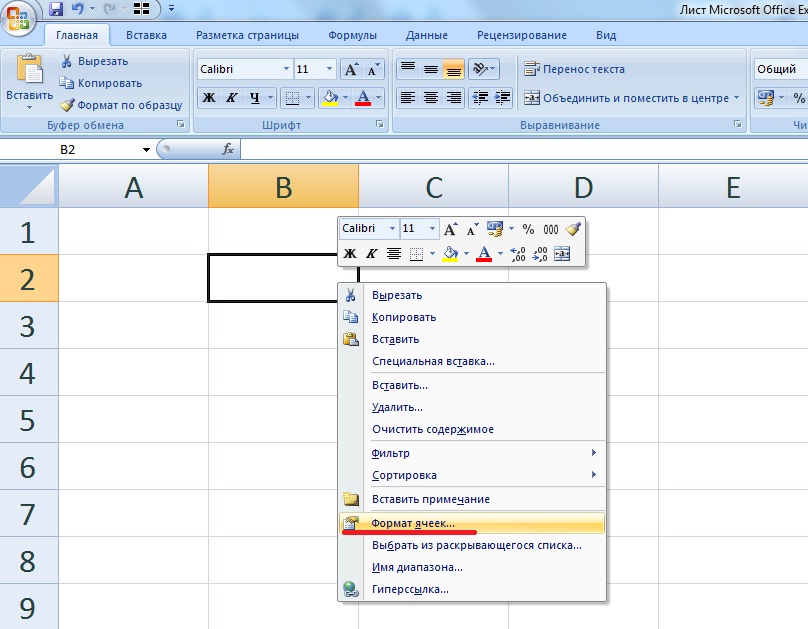Click the formula bar input field
The height and width of the screenshot is (629, 808).
(524, 150)
